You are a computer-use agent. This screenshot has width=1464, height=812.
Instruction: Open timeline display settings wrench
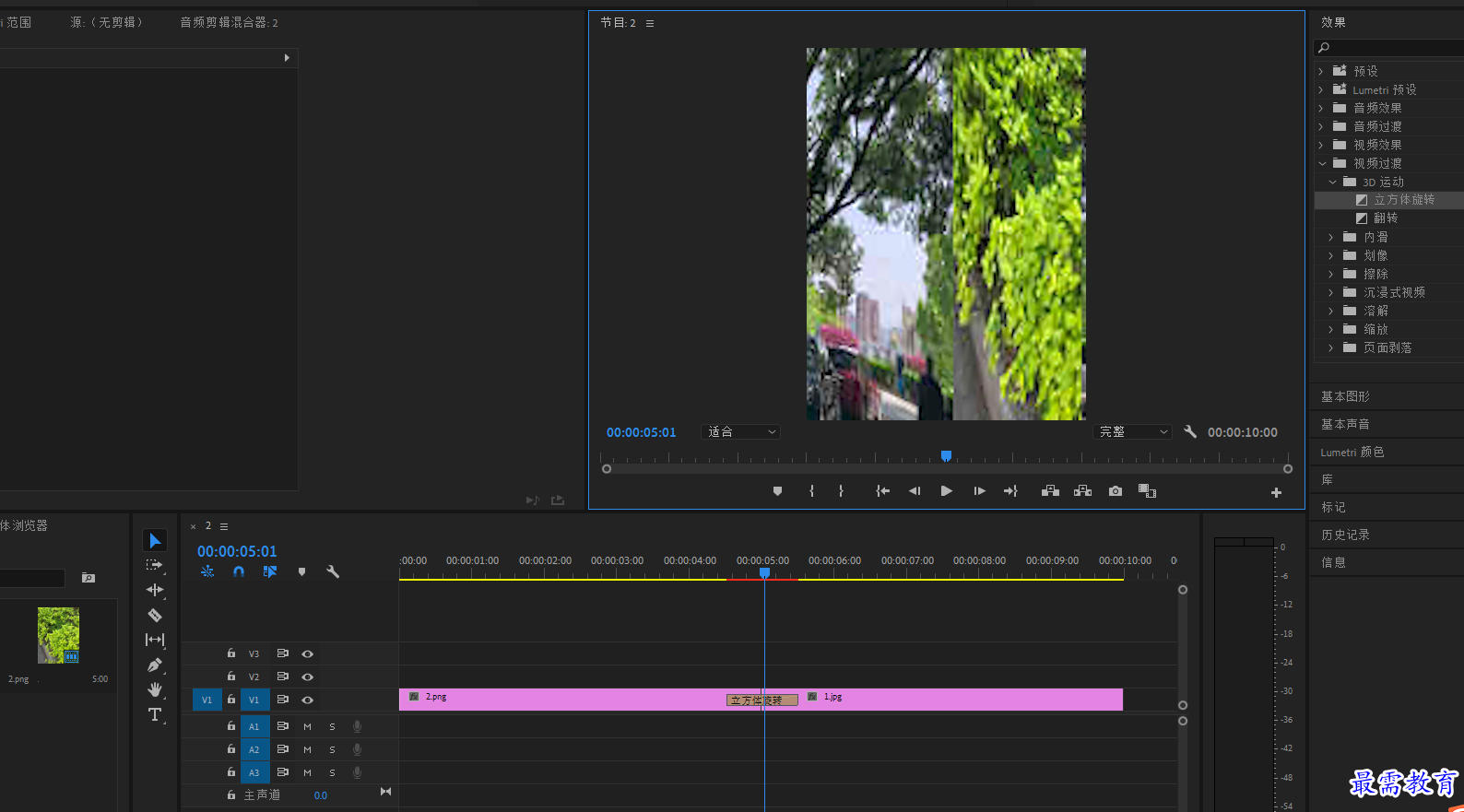(x=333, y=571)
